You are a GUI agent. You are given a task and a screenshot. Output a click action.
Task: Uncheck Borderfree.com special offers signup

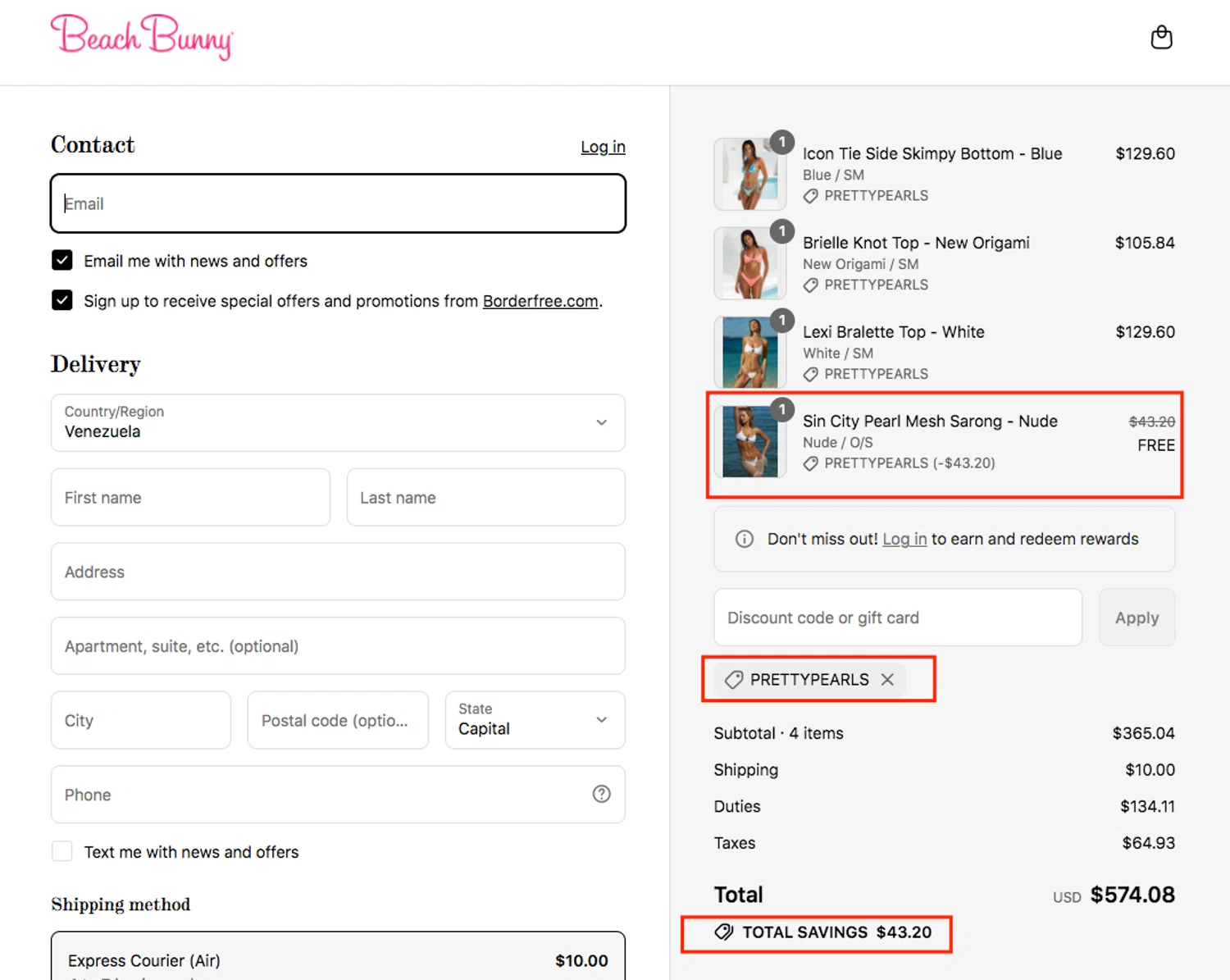click(x=62, y=300)
